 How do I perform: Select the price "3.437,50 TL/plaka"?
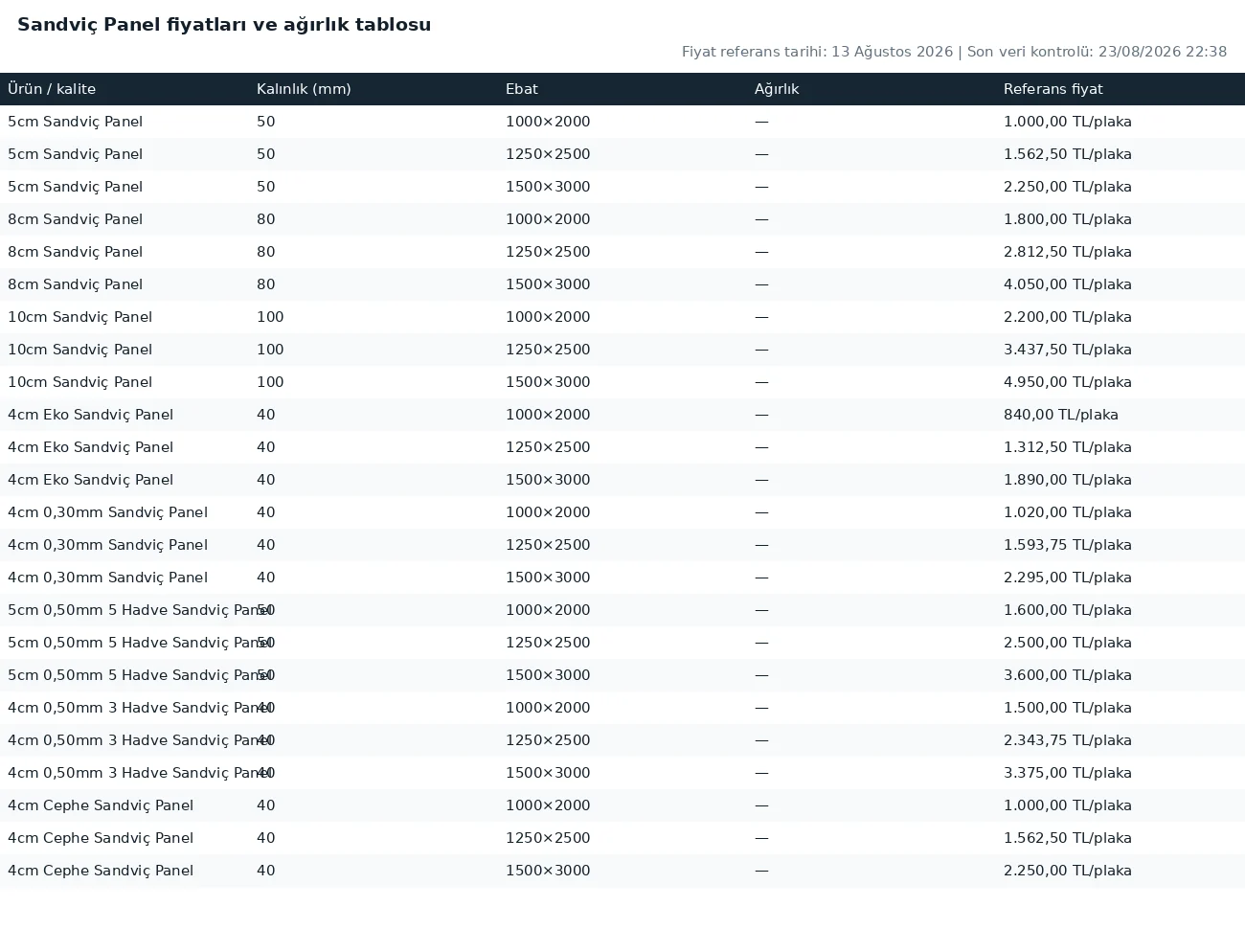point(1068,350)
